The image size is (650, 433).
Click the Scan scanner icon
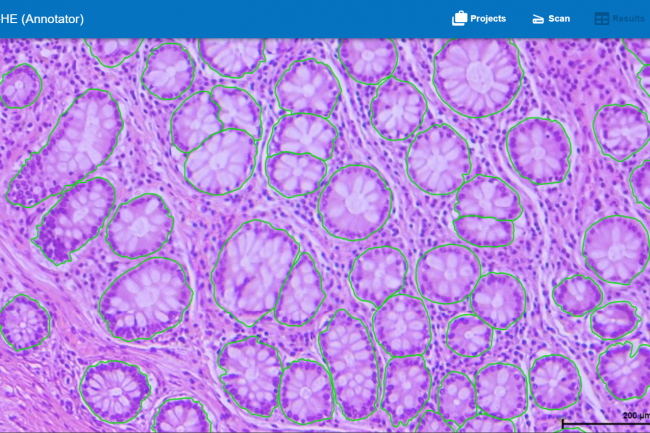538,18
